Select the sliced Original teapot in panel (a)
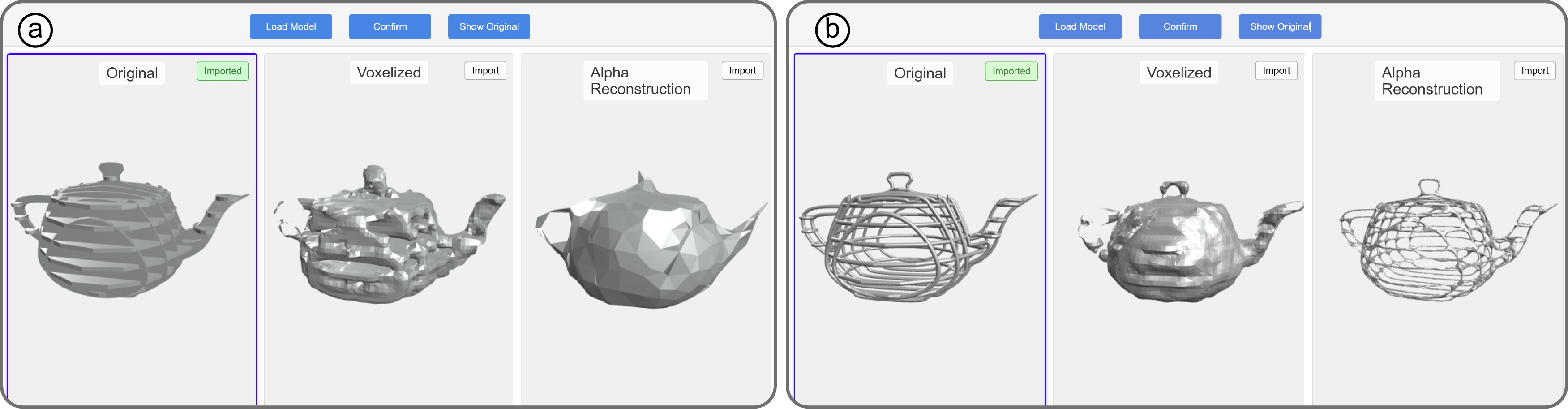Screen dimensions: 1568x409 [122, 234]
